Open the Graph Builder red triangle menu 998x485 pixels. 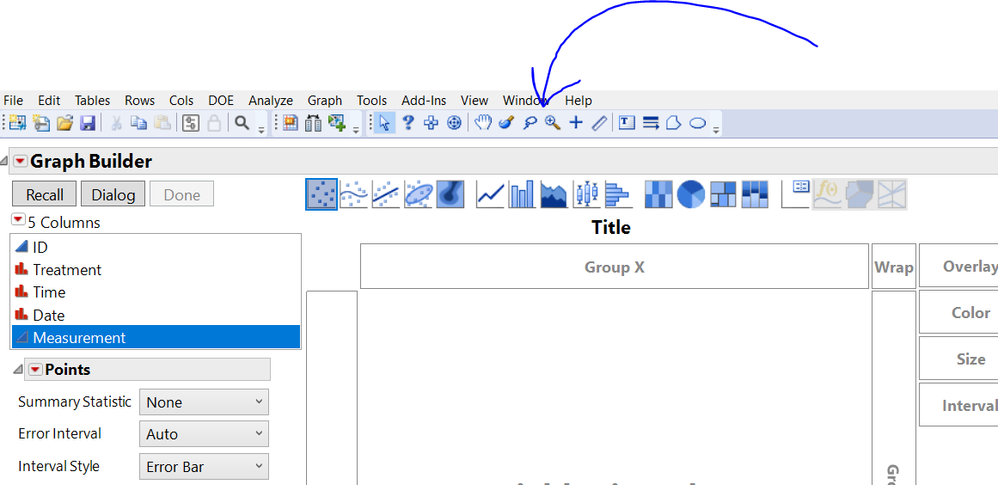pos(20,162)
